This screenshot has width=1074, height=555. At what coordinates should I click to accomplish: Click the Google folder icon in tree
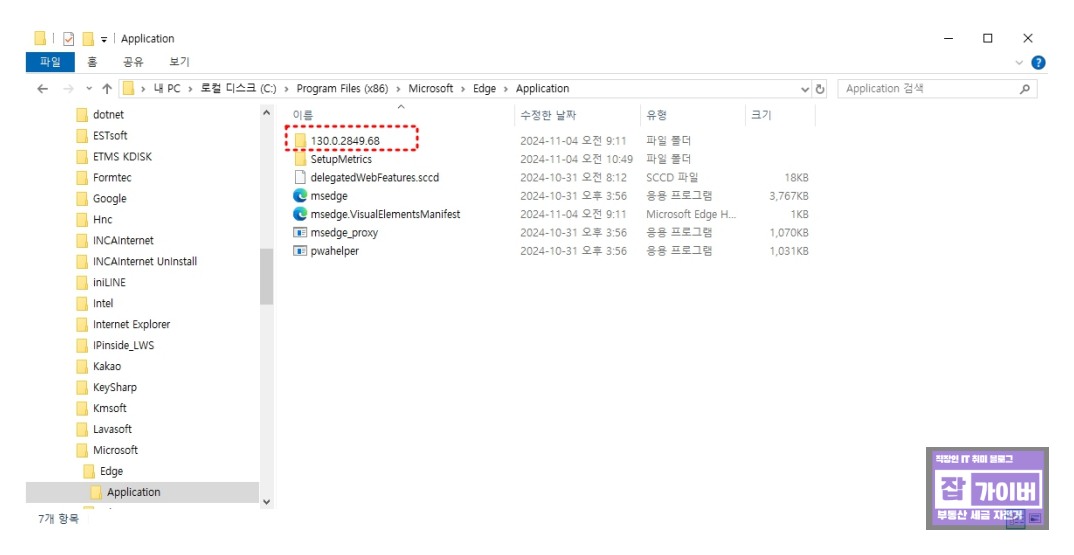(x=82, y=199)
